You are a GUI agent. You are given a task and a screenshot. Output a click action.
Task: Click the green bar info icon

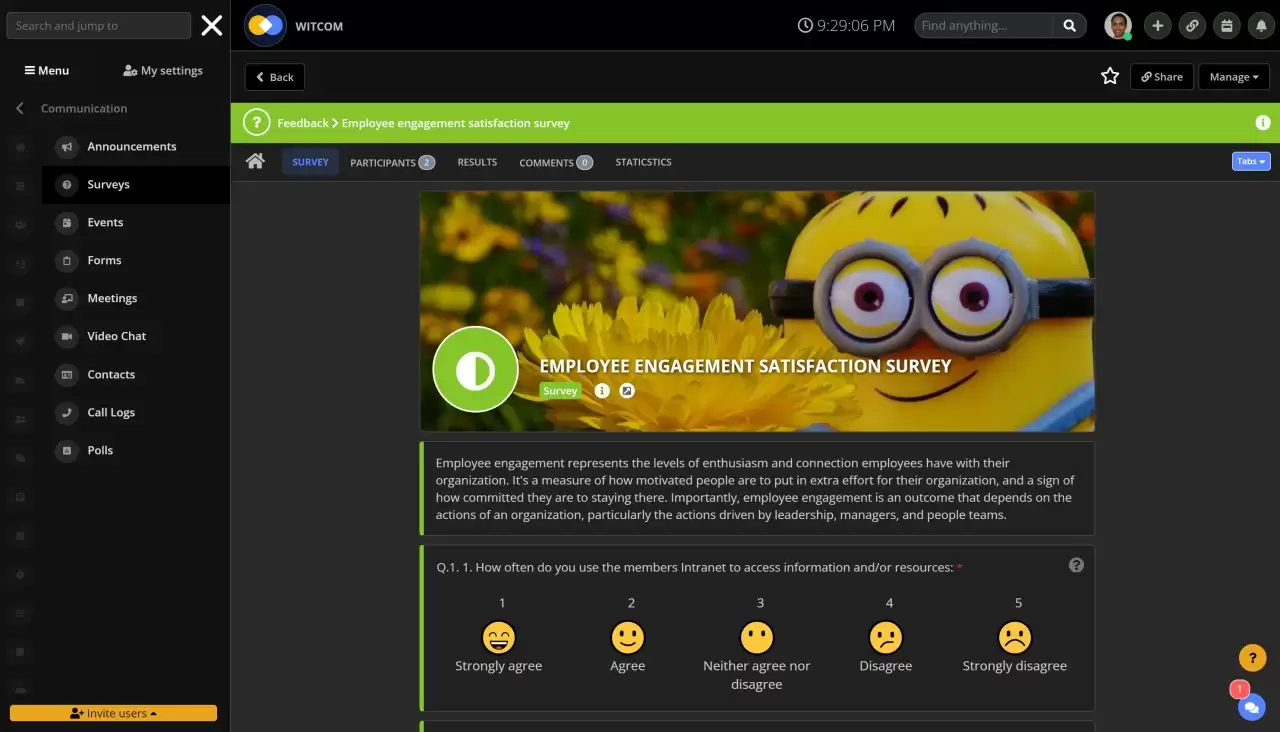click(1262, 123)
